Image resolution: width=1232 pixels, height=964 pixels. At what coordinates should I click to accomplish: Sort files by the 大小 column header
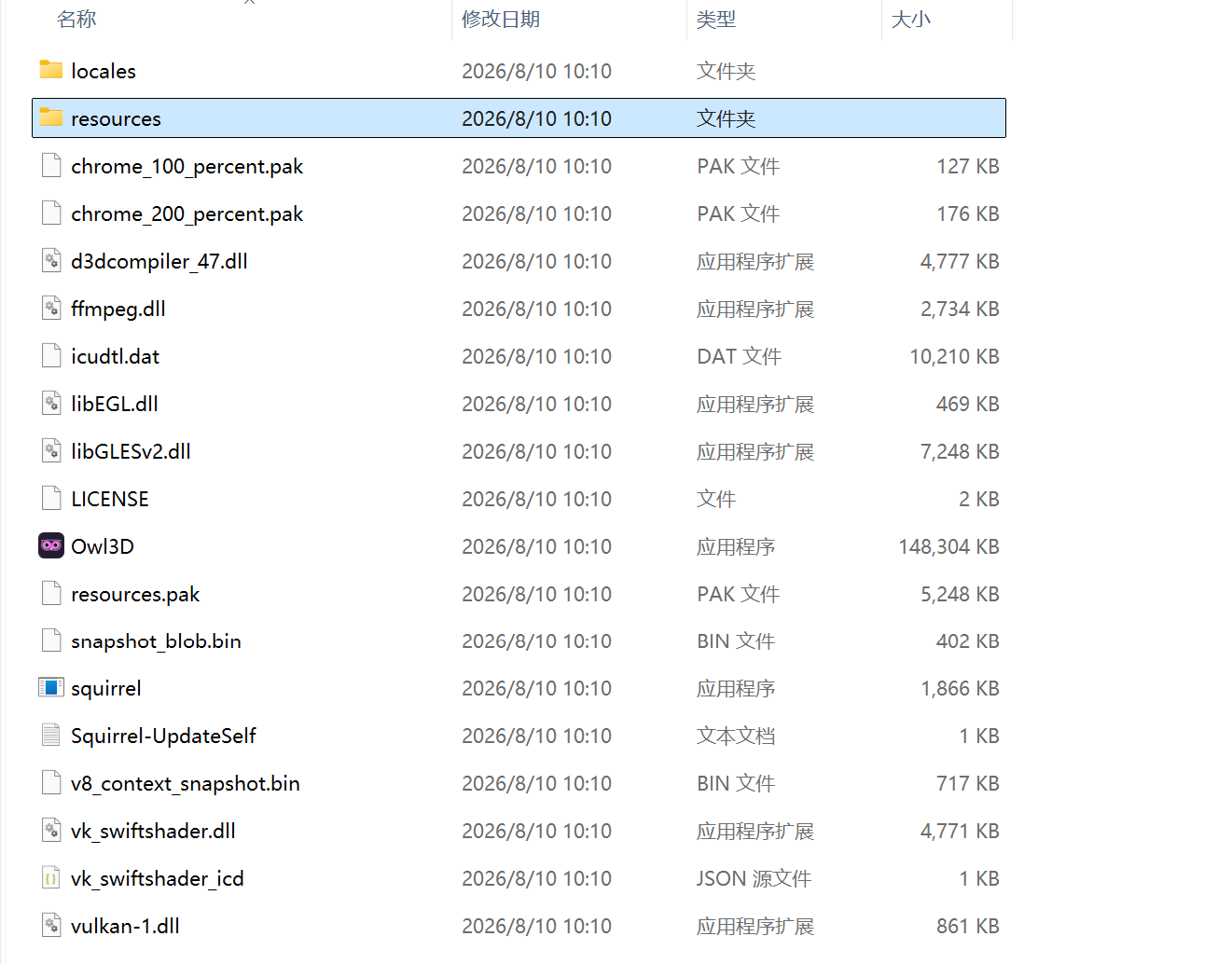[x=911, y=19]
